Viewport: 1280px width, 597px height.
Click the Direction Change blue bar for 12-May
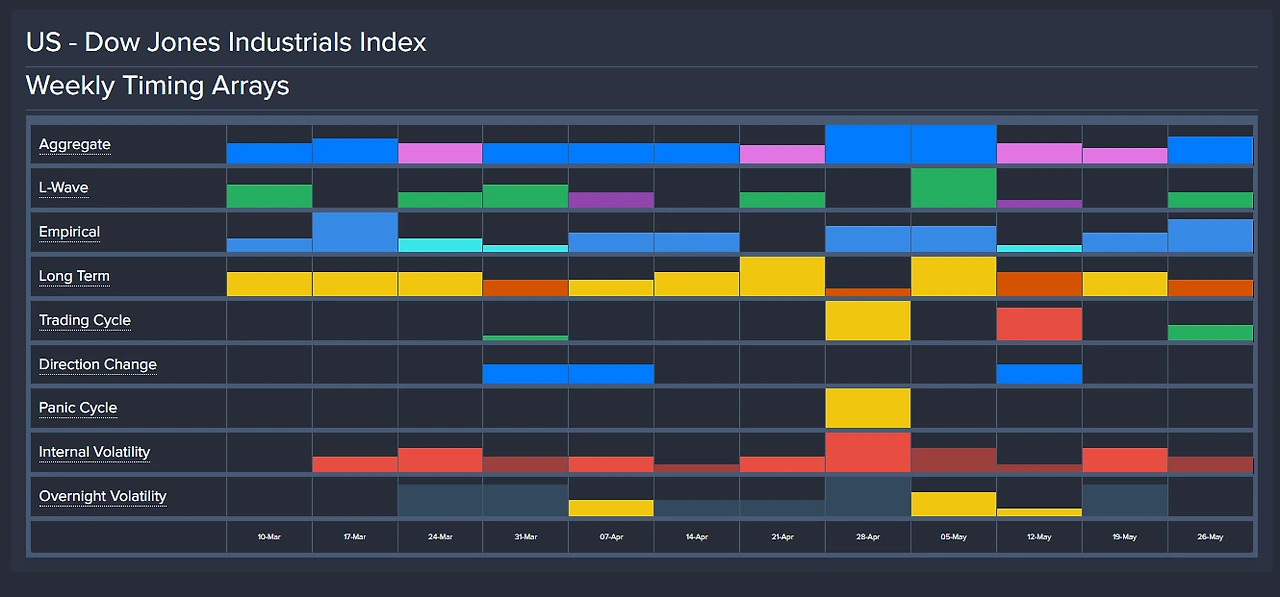(1039, 374)
